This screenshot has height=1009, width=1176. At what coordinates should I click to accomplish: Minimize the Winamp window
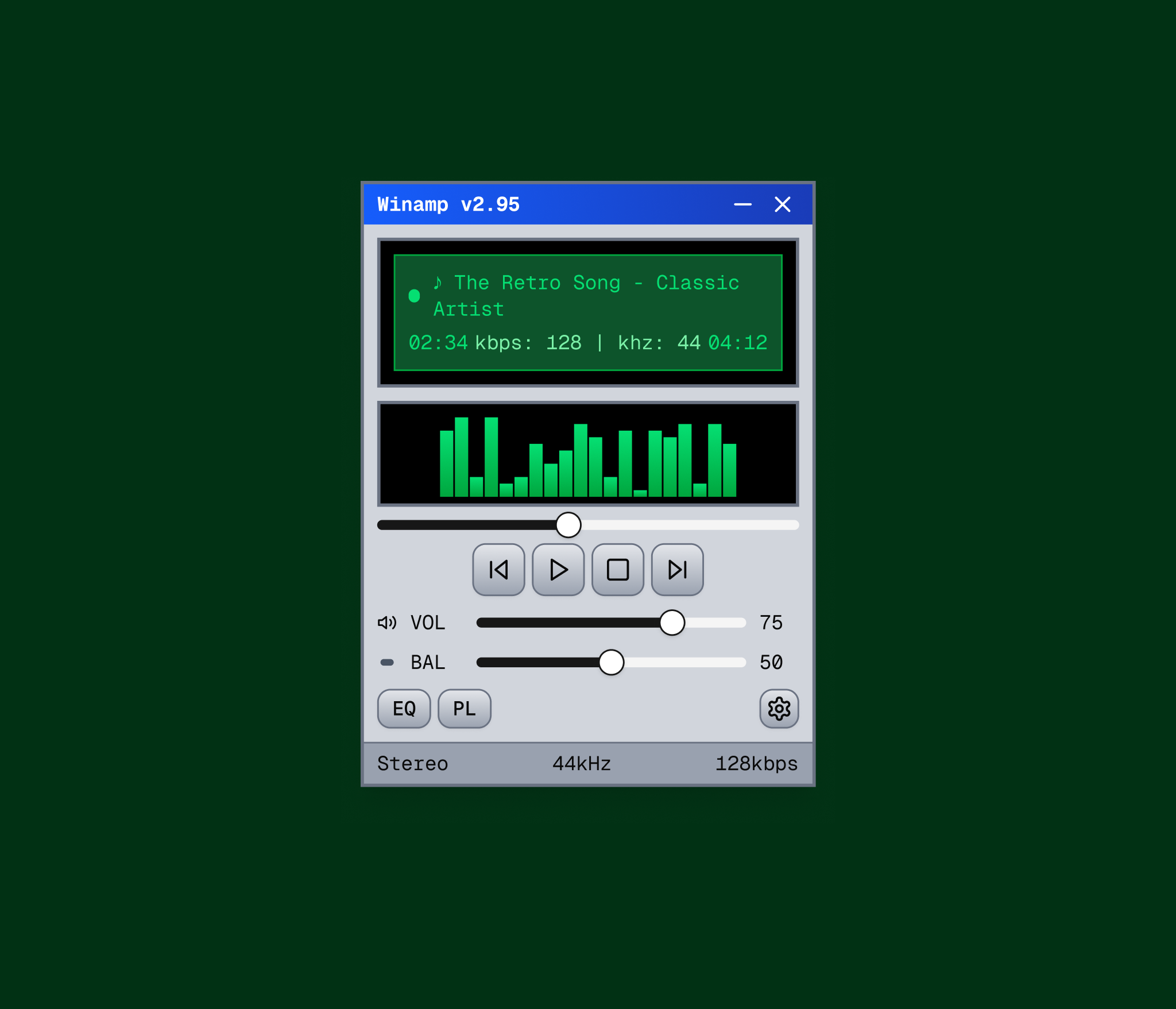coord(742,204)
